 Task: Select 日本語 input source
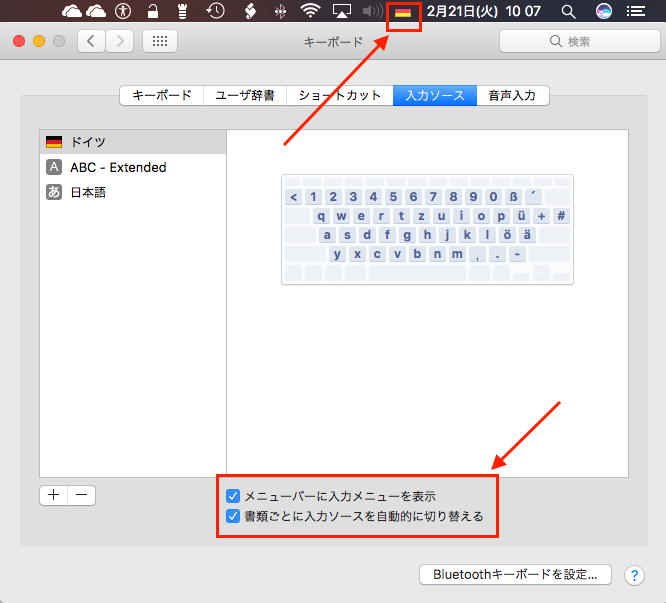tap(133, 192)
